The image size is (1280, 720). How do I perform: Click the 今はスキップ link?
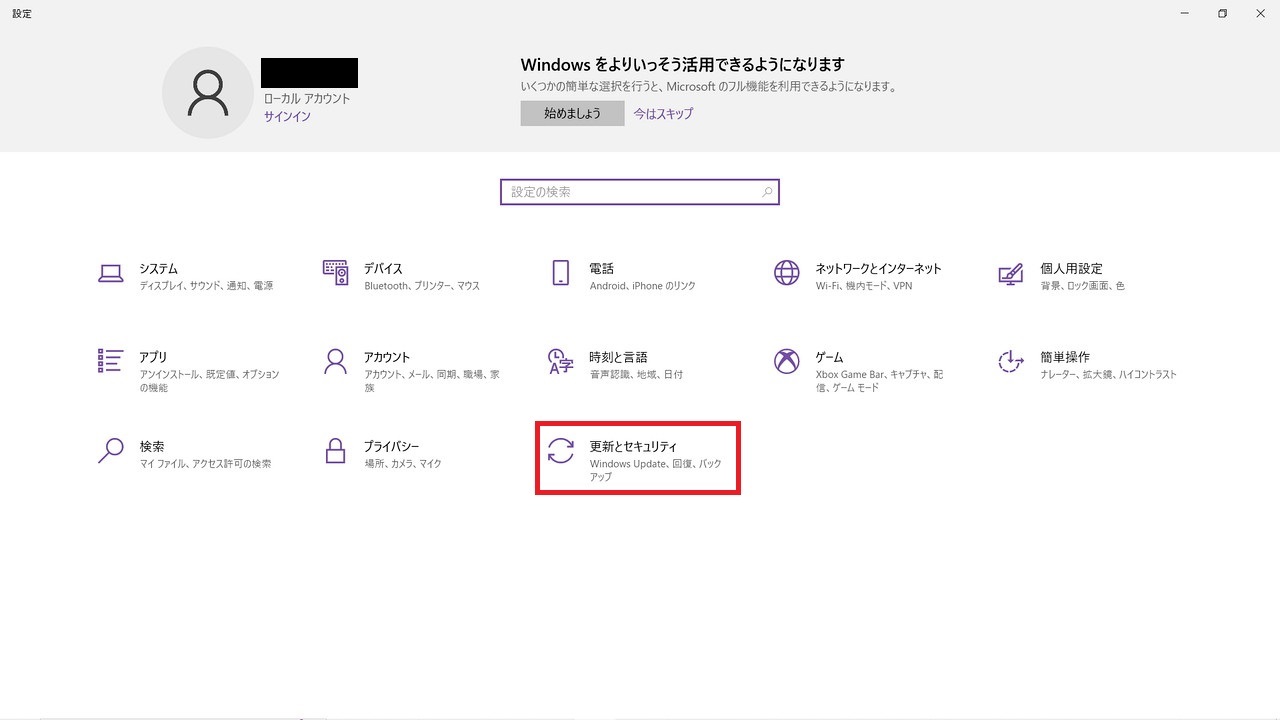663,114
